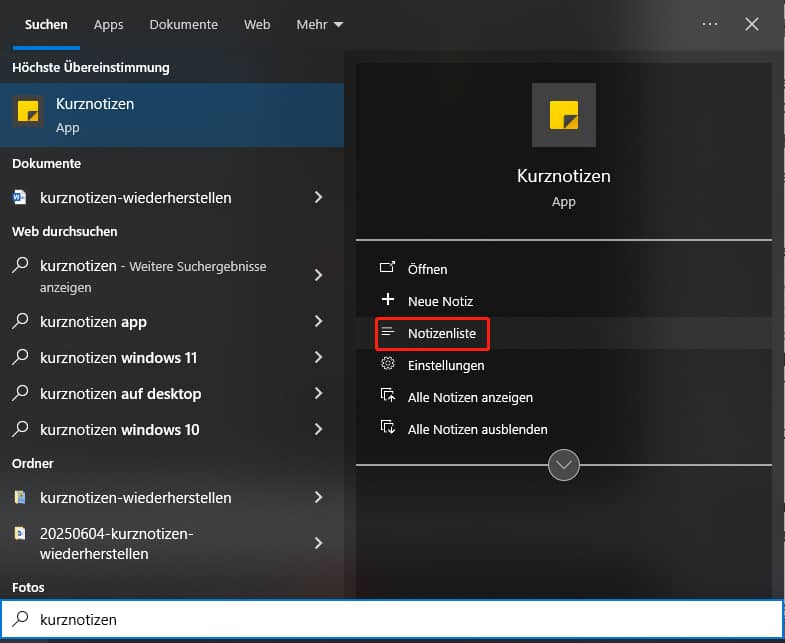Viewport: 785px width, 643px height.
Task: Click the folder icon of kurznotizen-wiederherstellen
Action: [20, 497]
